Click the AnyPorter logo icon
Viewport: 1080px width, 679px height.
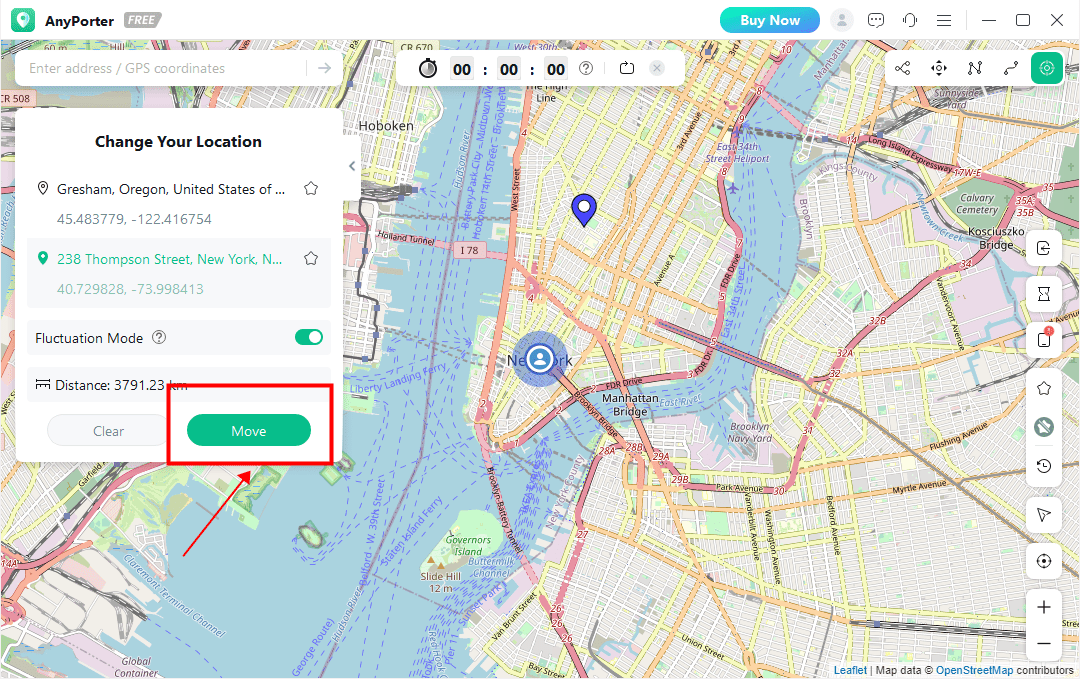(x=23, y=20)
